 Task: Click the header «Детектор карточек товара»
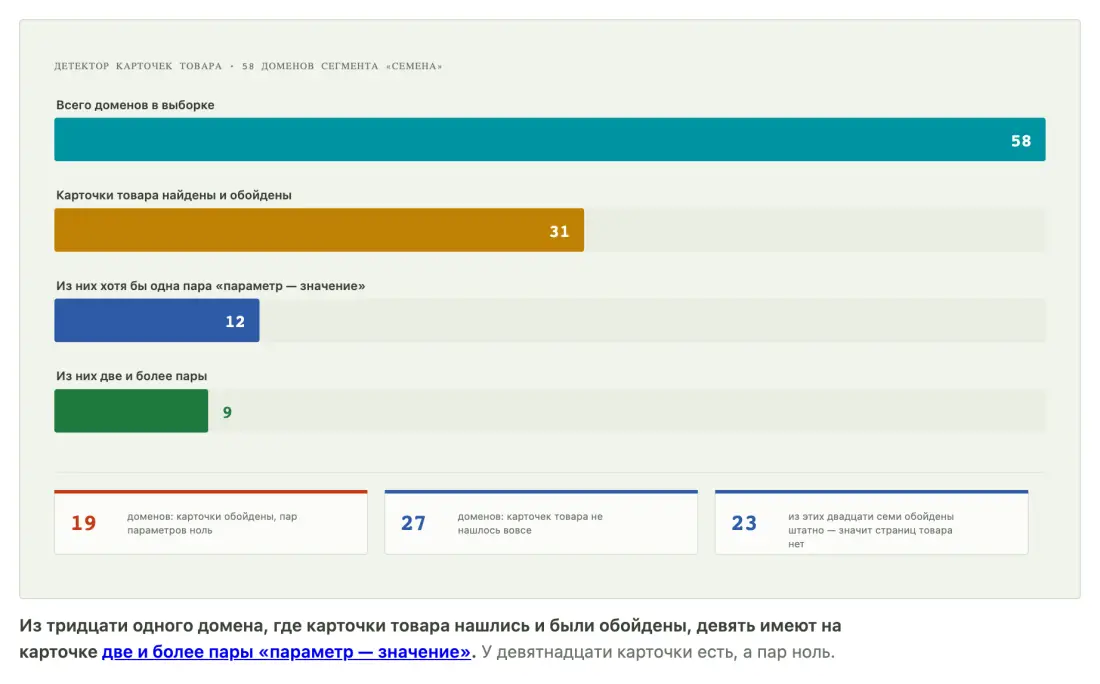tap(138, 66)
